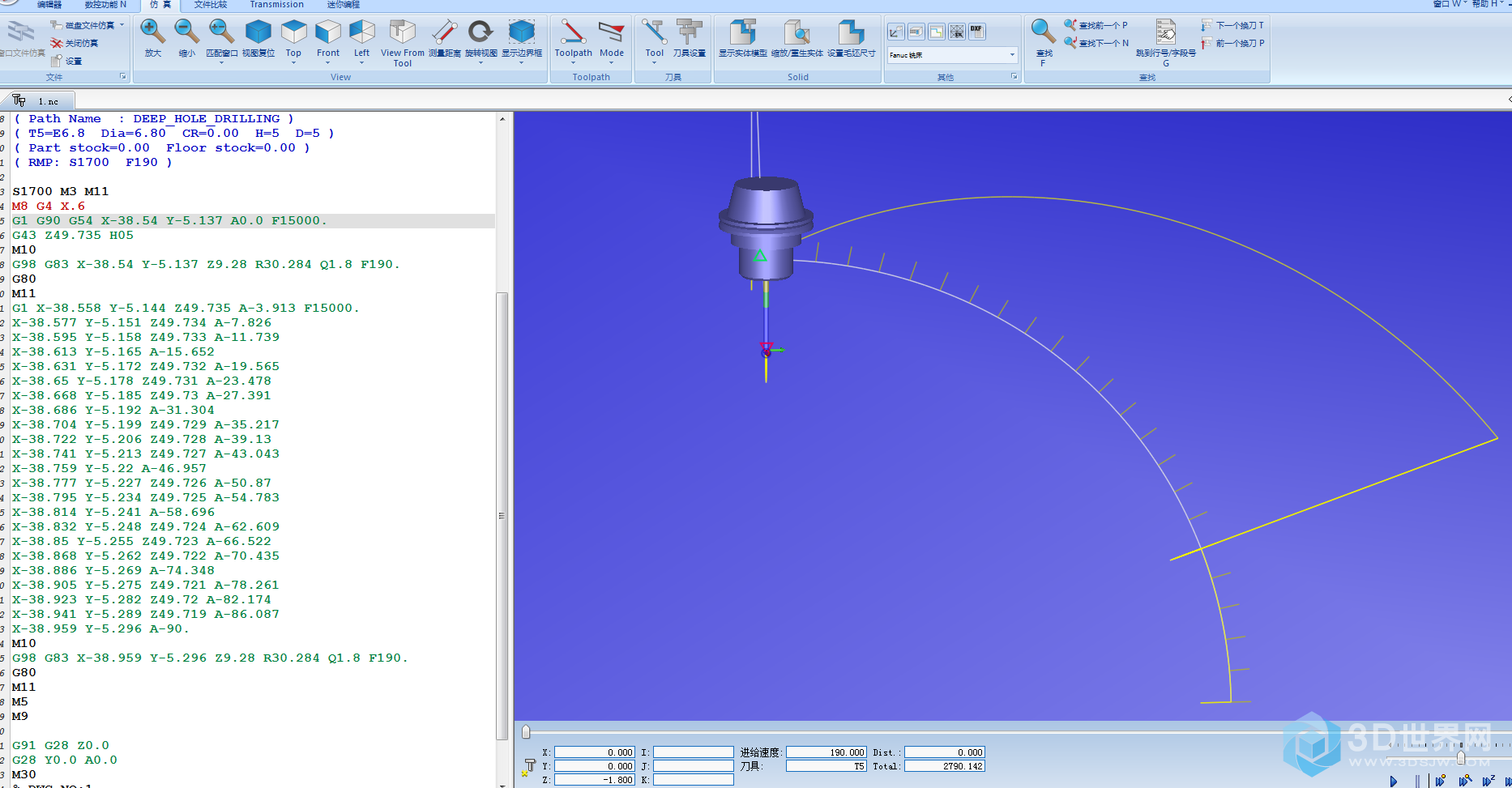Viewport: 1512px width, 788px height.
Task: Select code line beginning 'G98 G83 X-38.54'
Action: (x=206, y=264)
